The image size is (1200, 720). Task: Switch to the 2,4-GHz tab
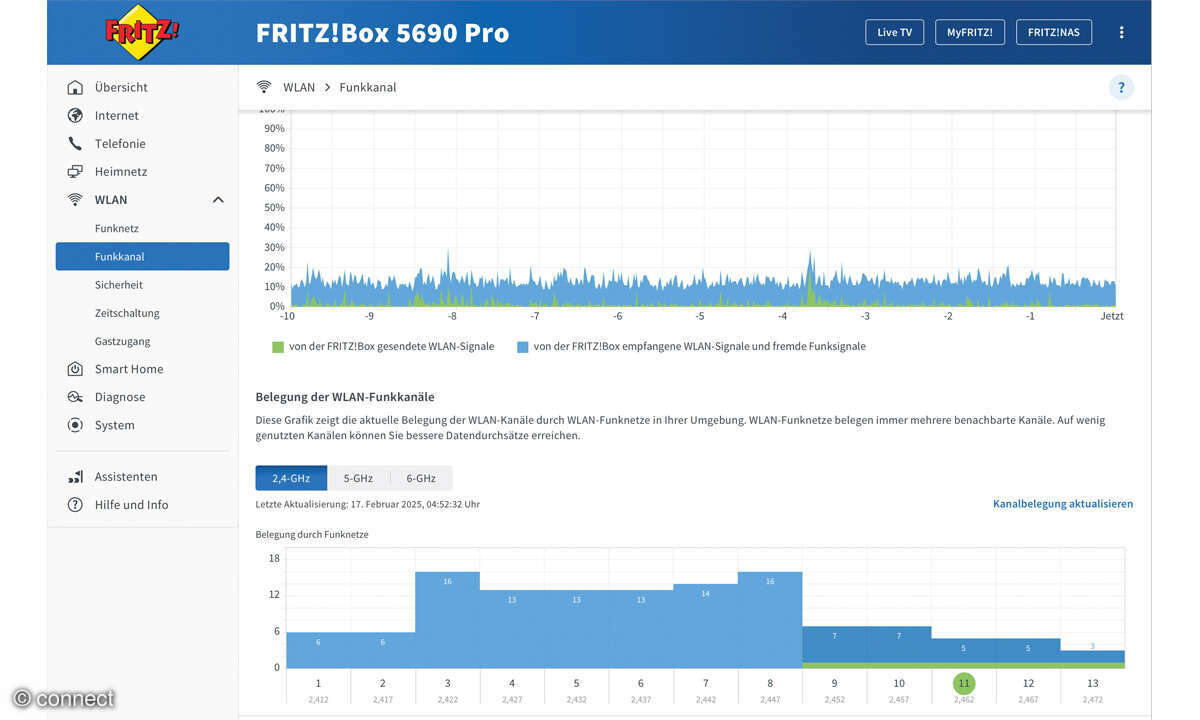coord(291,478)
